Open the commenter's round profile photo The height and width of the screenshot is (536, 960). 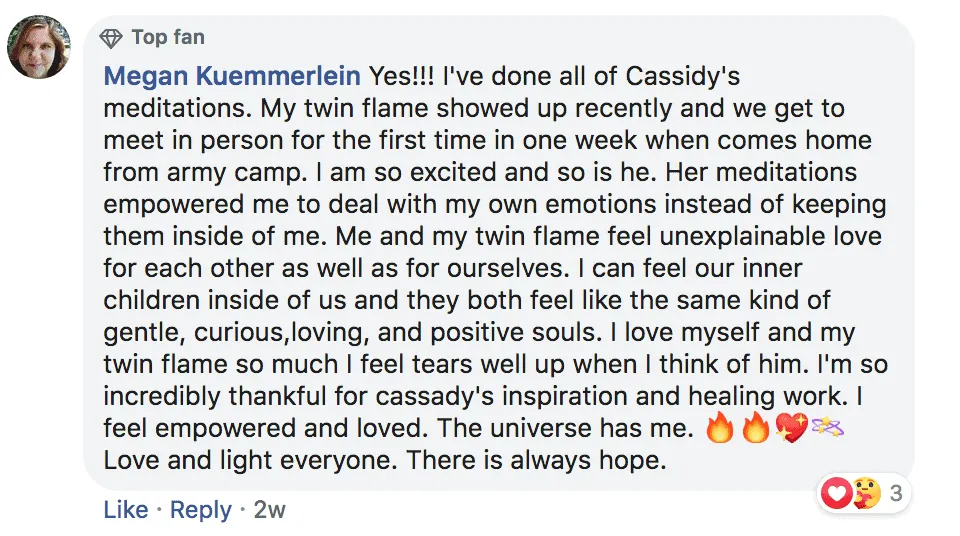click(39, 47)
